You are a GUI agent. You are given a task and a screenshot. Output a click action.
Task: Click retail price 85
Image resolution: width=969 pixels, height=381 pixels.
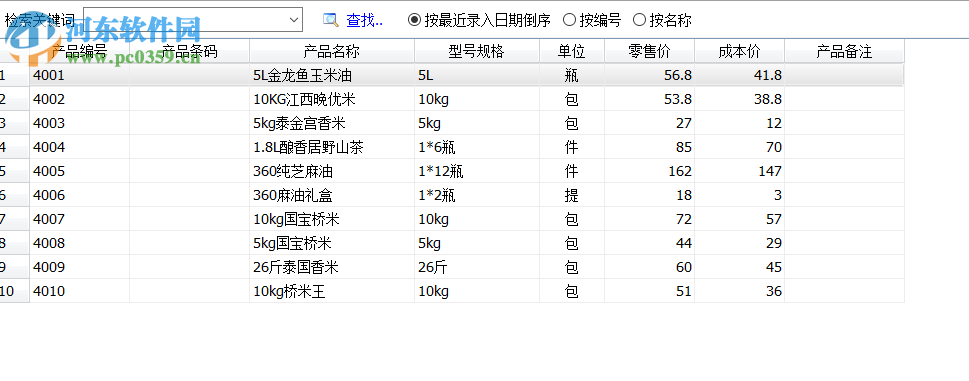(683, 147)
